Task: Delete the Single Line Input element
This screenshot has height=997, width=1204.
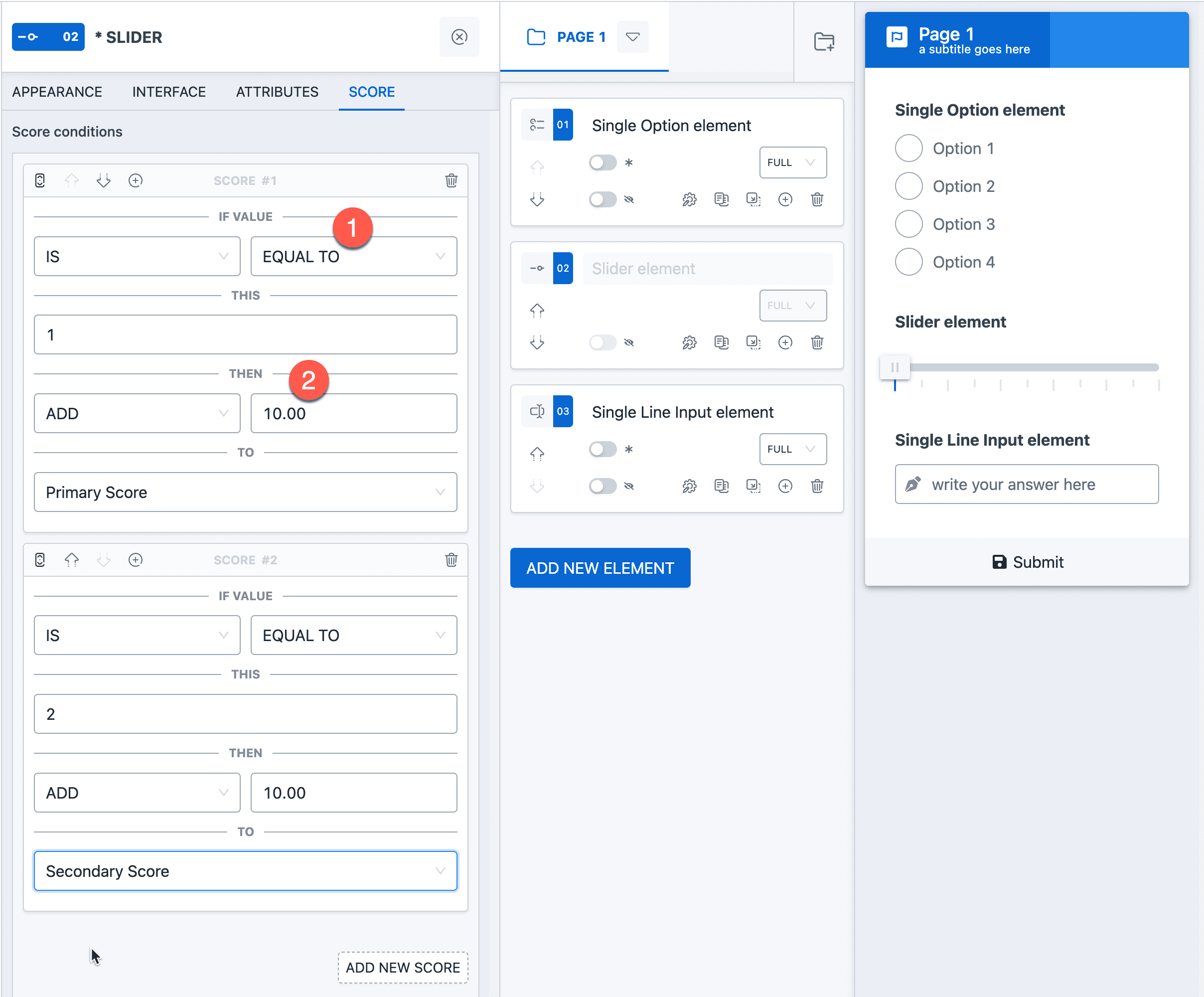Action: (x=818, y=486)
